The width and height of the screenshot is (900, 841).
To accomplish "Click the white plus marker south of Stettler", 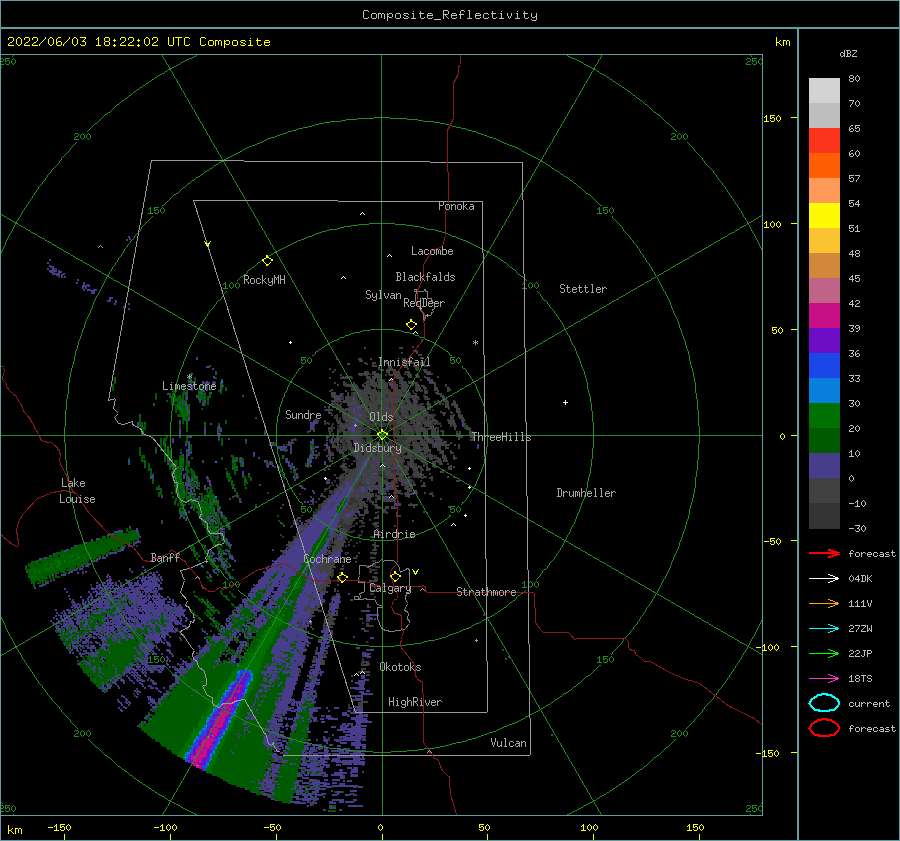I will coord(565,402).
